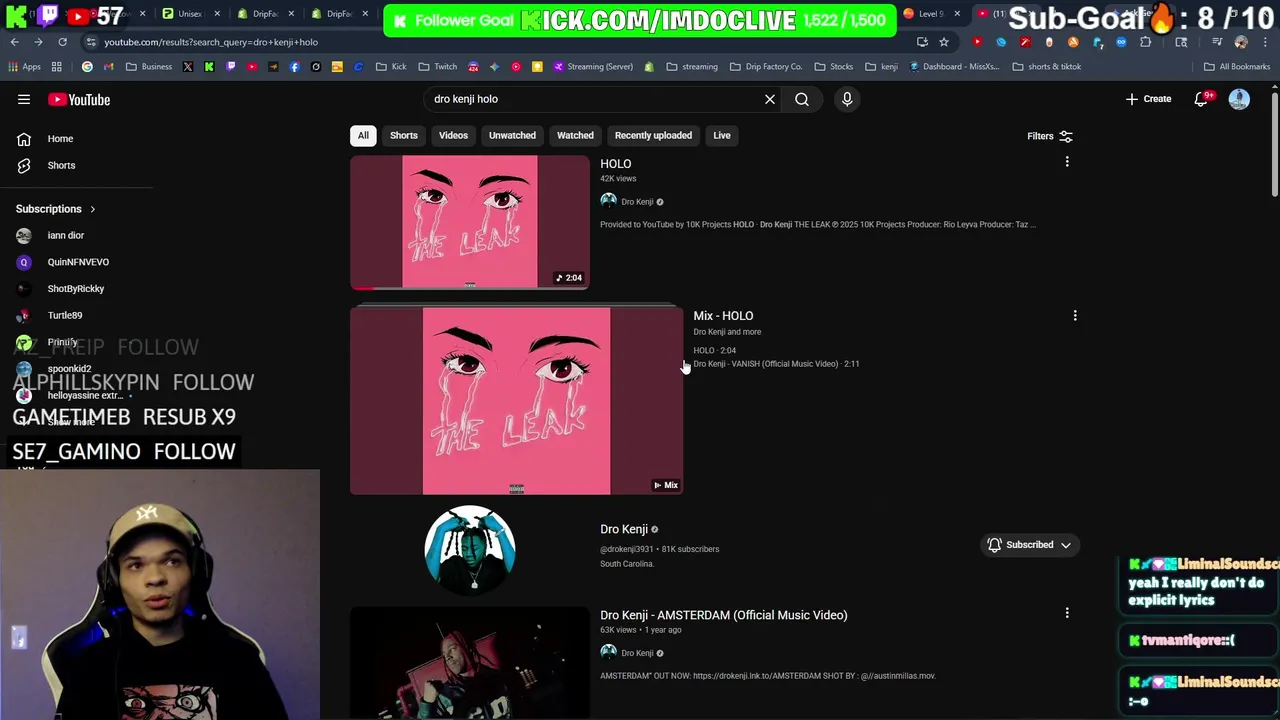The image size is (1280, 720).
Task: Open the HOLO video thumbnail
Action: tap(470, 222)
